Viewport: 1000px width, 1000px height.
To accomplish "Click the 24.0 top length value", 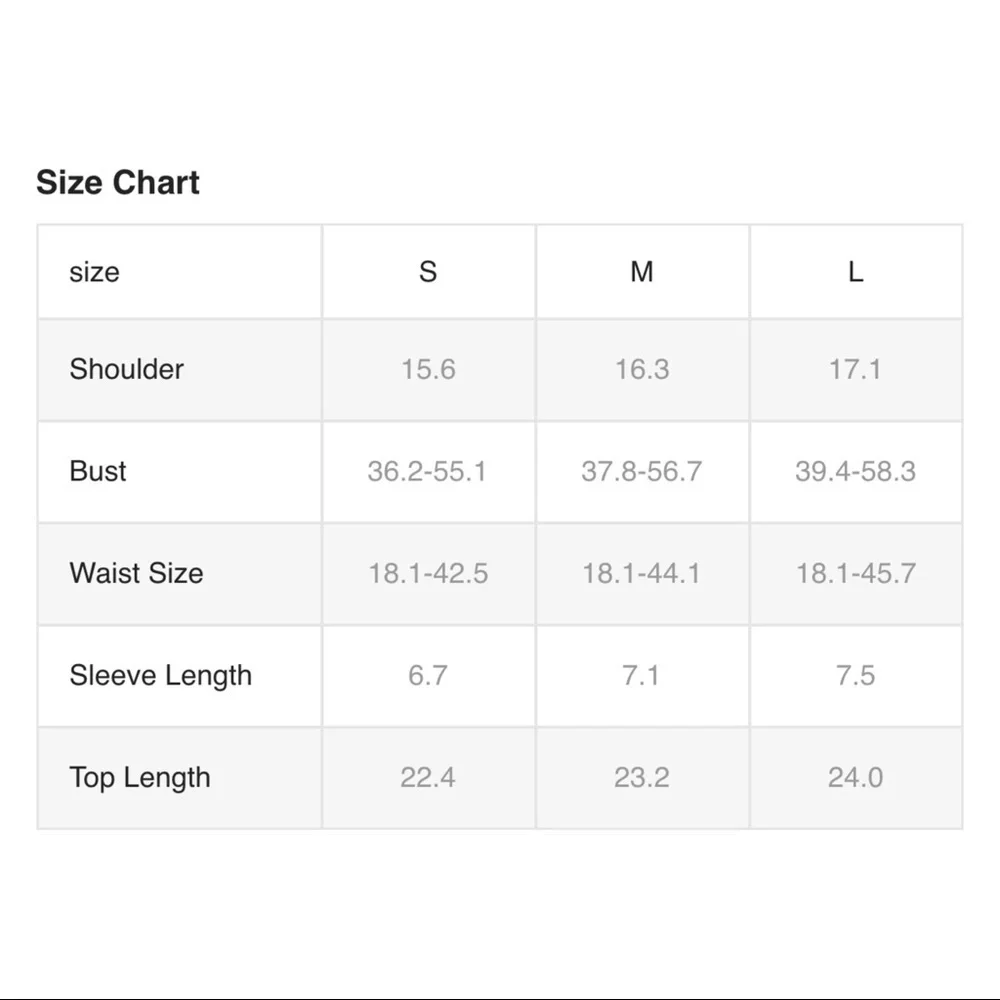I will coord(855,777).
